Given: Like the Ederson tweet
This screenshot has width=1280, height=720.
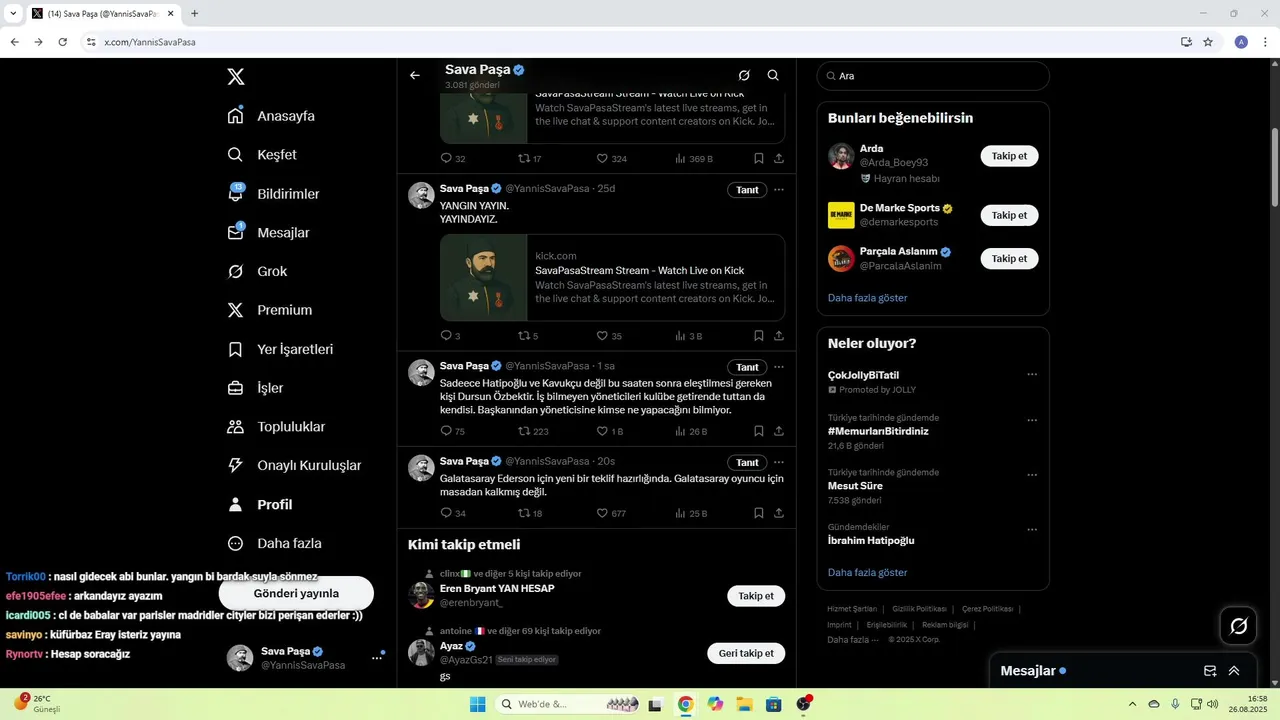Looking at the screenshot, I should click(x=602, y=513).
